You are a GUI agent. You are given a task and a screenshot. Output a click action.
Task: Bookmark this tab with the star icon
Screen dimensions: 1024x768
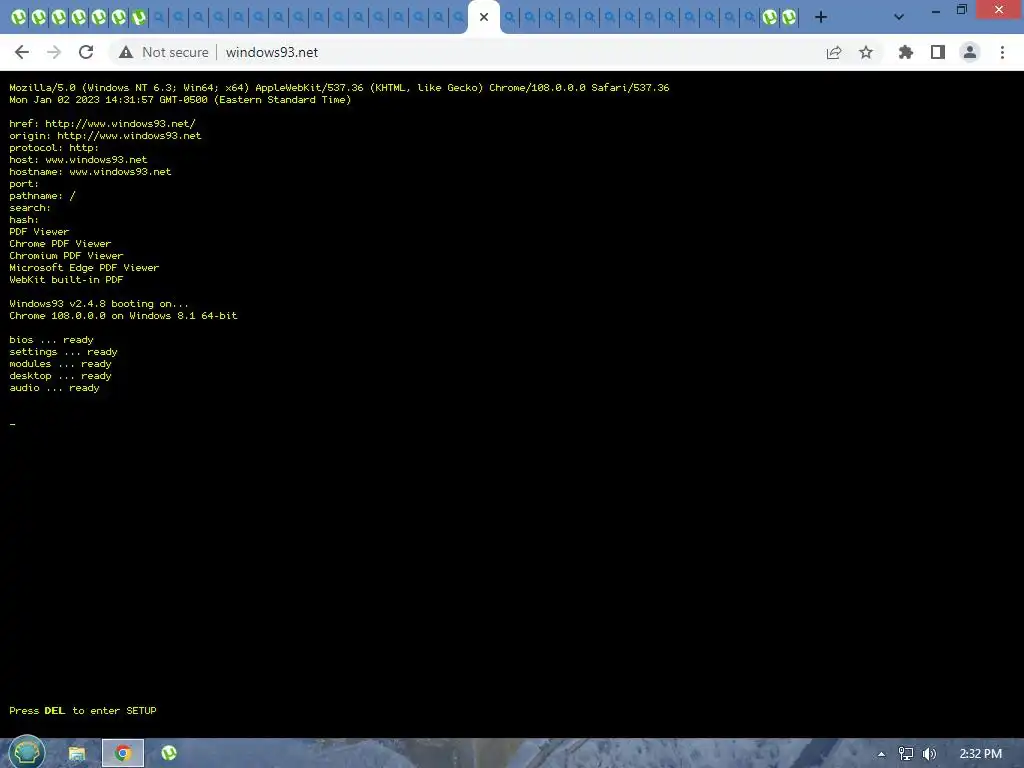(x=866, y=52)
